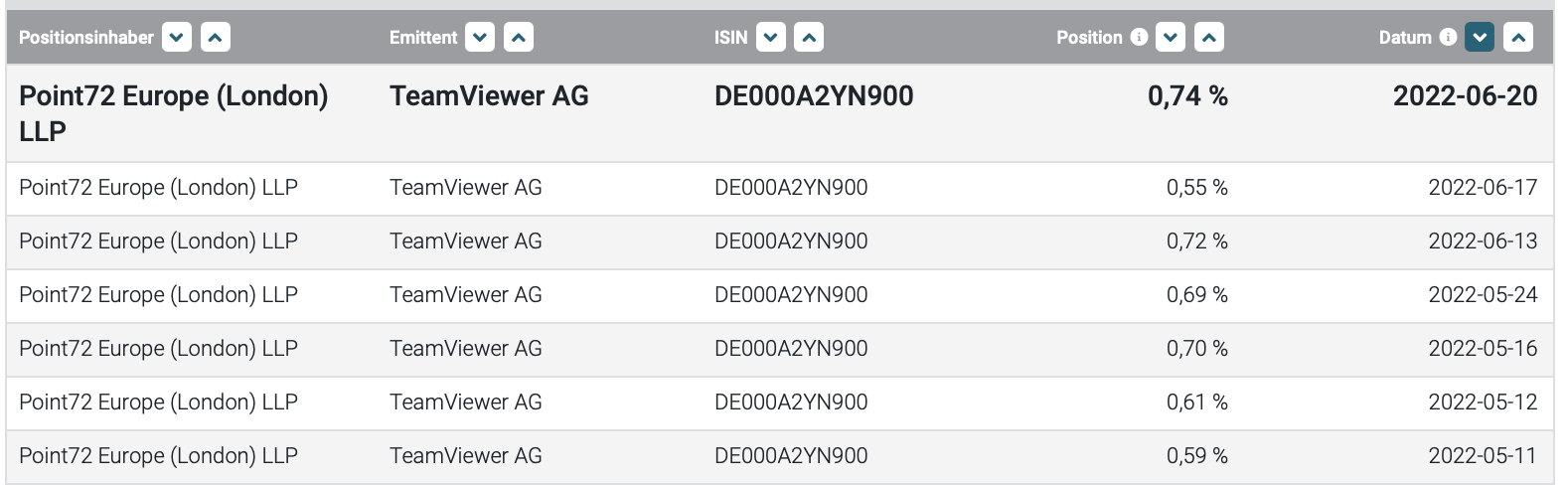Click the 0,70 % position entry
Screen dimensions: 1568x485
[x=1196, y=349]
